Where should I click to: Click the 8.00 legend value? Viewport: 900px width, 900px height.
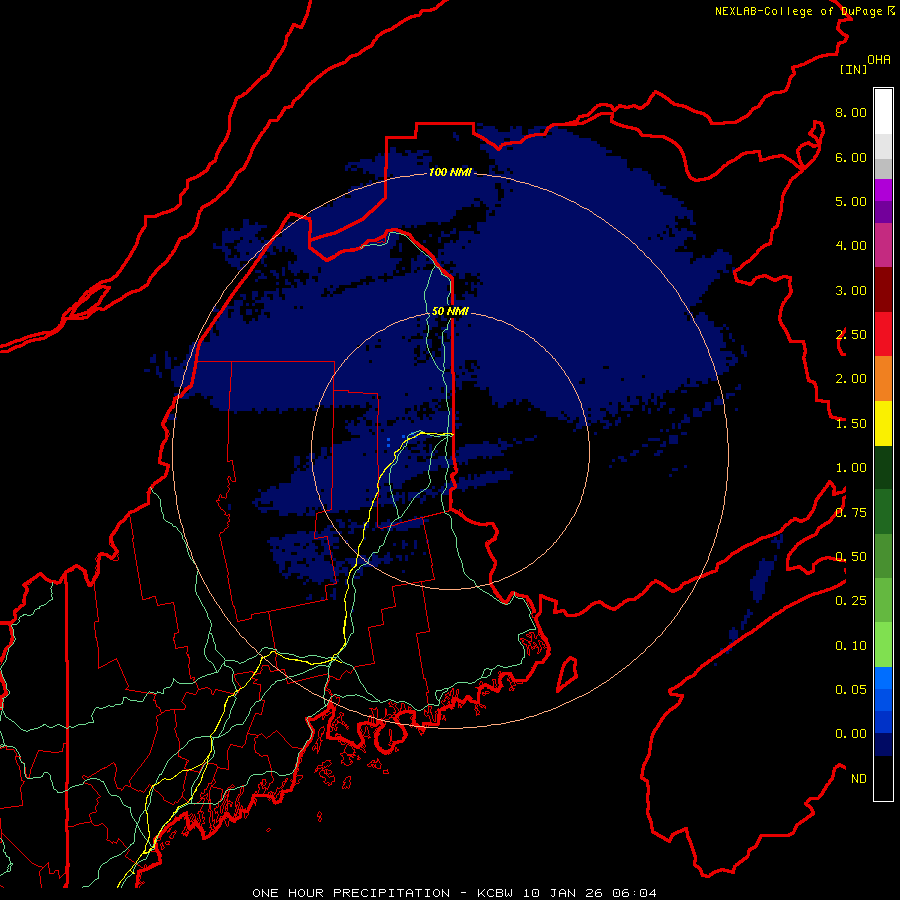click(x=851, y=112)
